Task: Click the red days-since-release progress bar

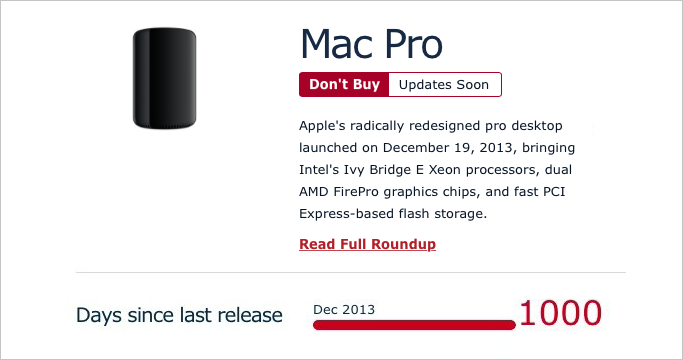Action: pos(414,325)
